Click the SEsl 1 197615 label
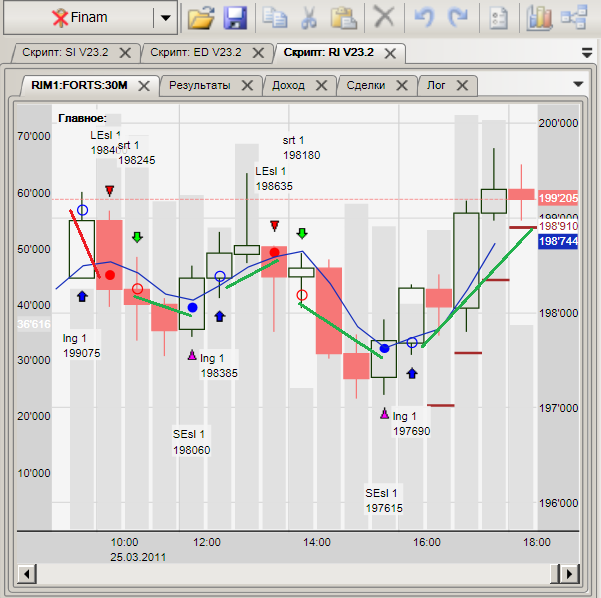Screen dimensions: 601x598 tap(384, 501)
